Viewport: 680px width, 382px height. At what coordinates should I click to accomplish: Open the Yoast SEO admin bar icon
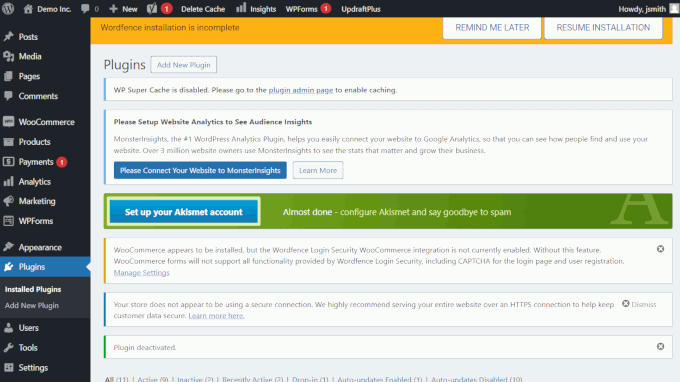point(151,9)
